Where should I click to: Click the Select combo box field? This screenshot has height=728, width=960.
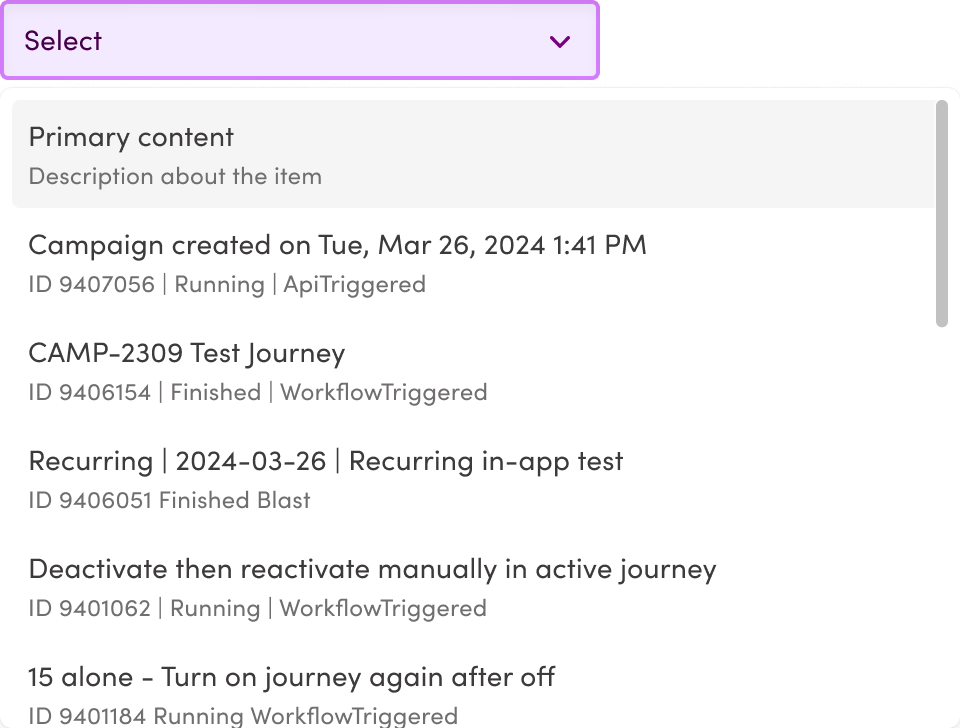[x=300, y=41]
